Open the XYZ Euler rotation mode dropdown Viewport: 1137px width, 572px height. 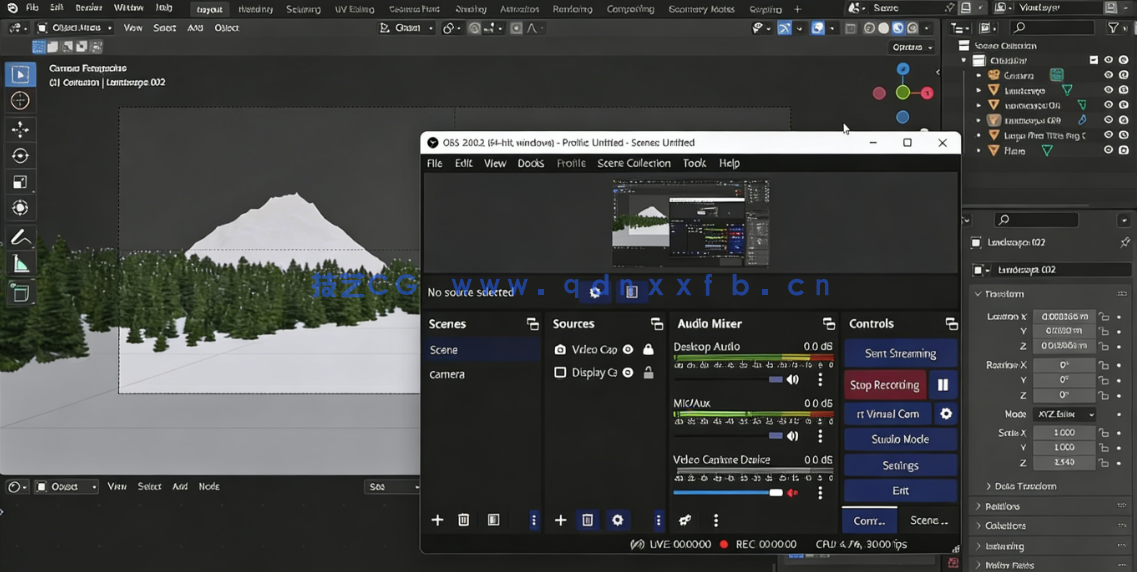coord(1064,414)
